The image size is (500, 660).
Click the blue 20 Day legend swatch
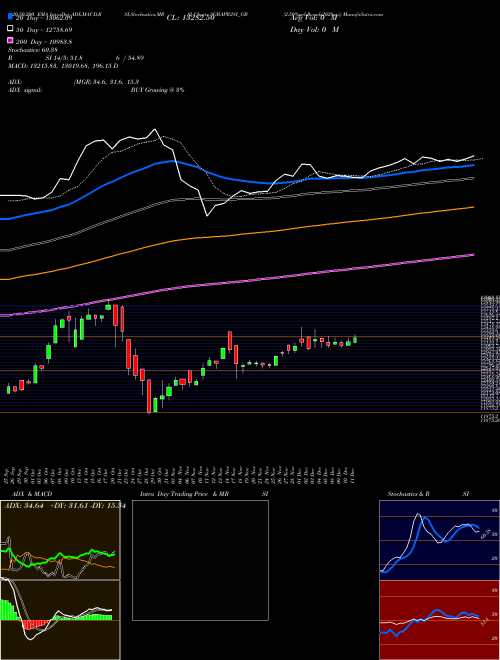(10, 17)
